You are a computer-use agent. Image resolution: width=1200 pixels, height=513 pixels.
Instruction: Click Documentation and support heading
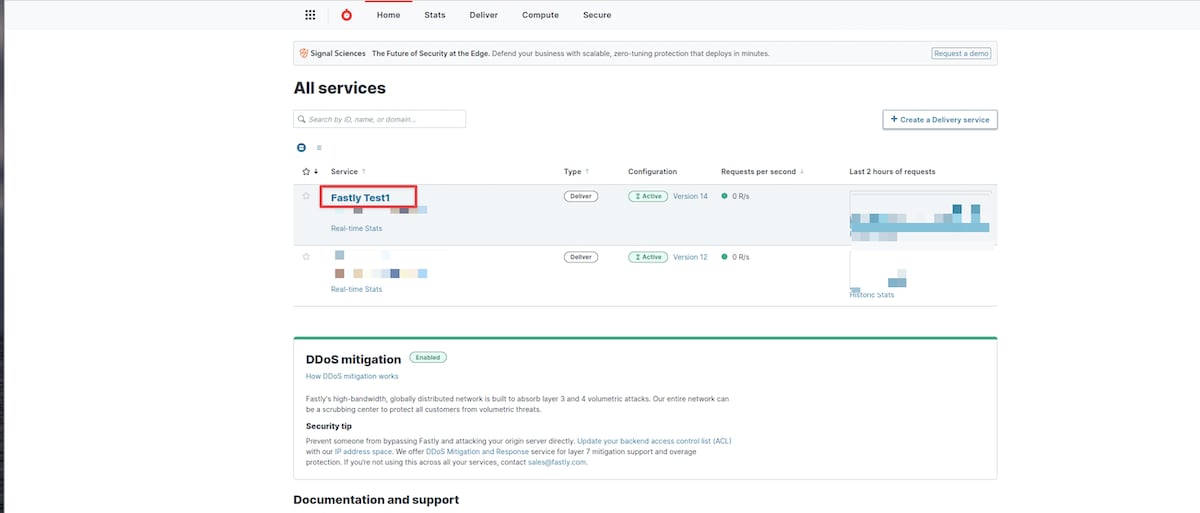click(376, 499)
